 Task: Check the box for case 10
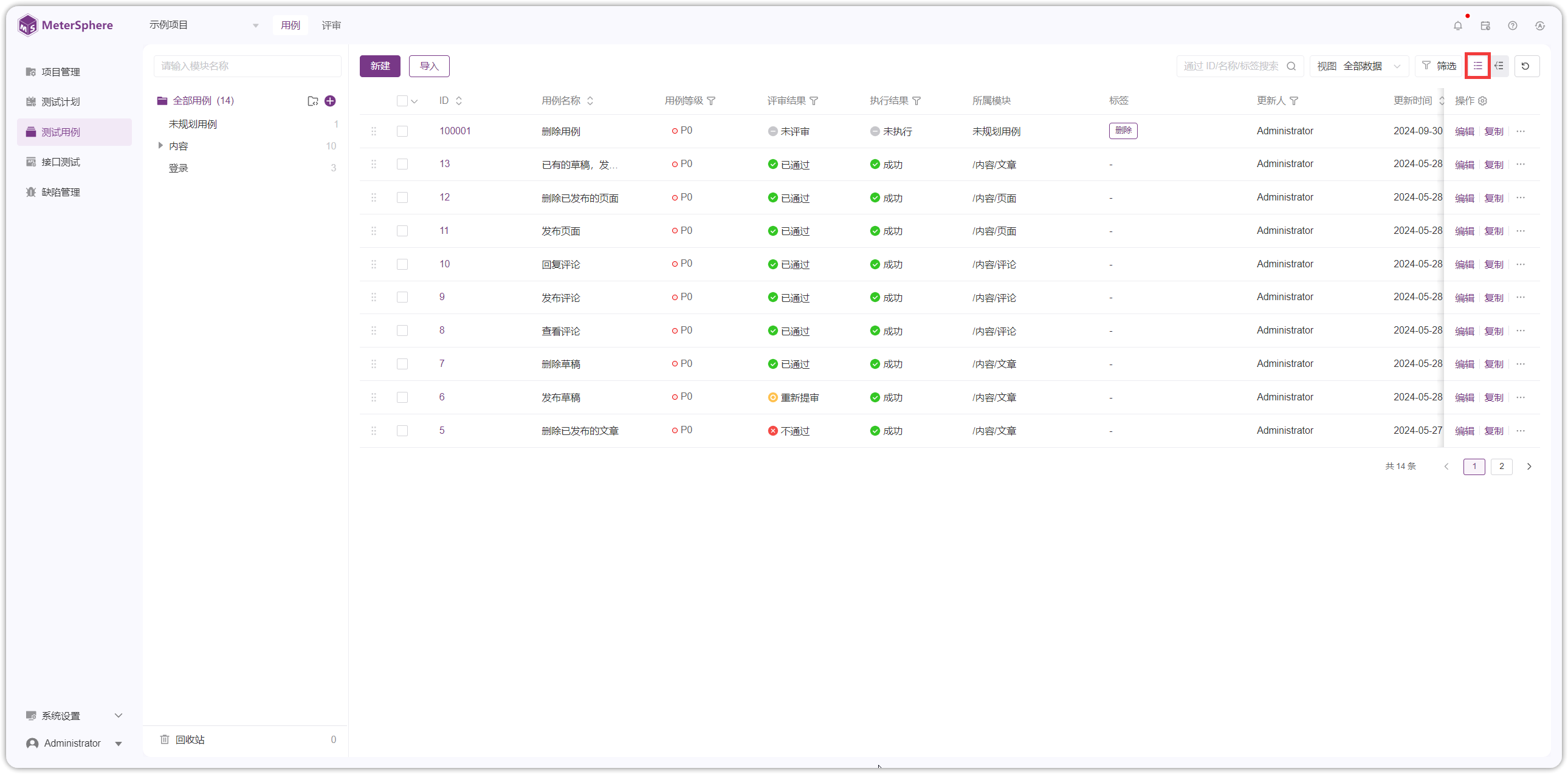pos(402,264)
